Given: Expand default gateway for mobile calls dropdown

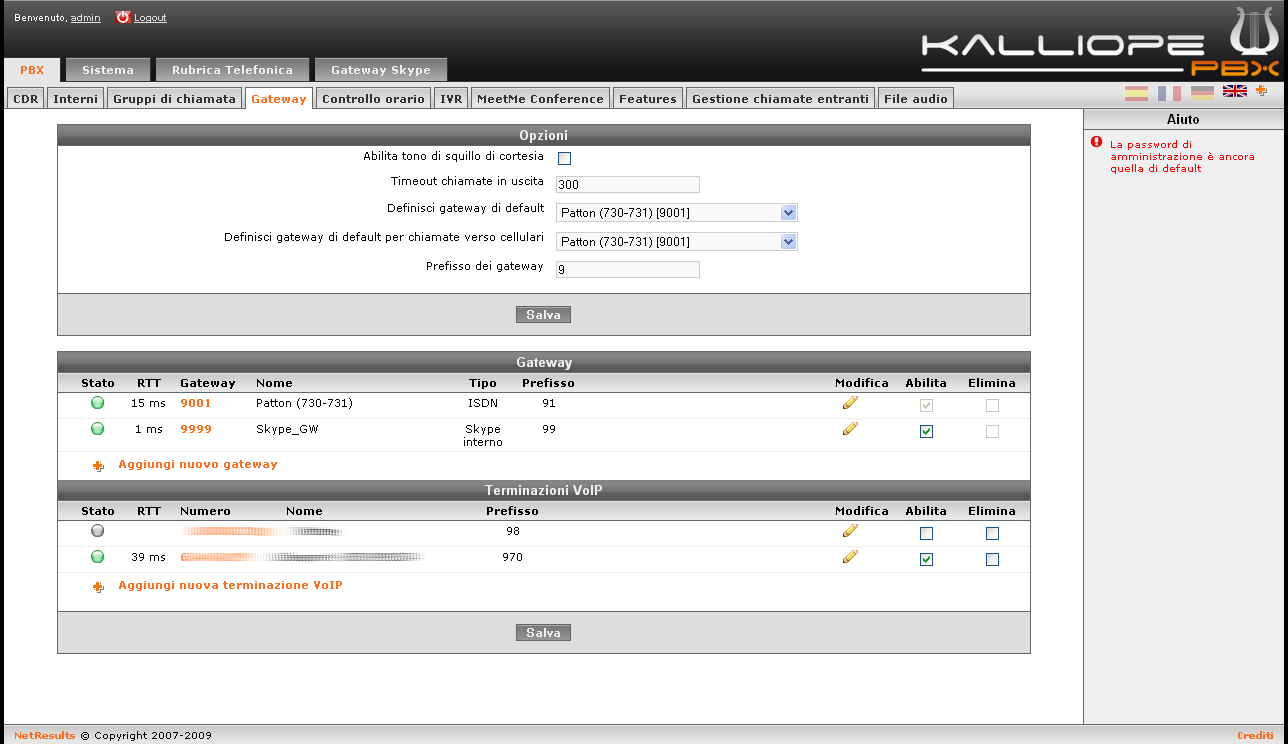Looking at the screenshot, I should pos(676,242).
